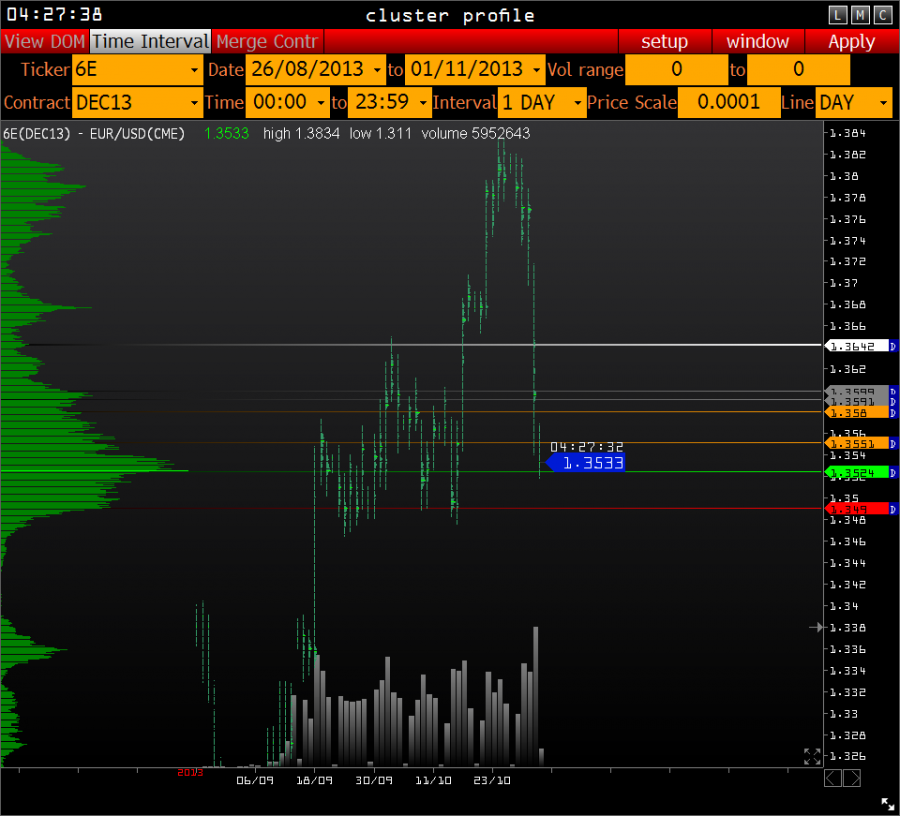Toggle the Time Interval mode
Viewport: 900px width, 816px height.
tap(151, 41)
